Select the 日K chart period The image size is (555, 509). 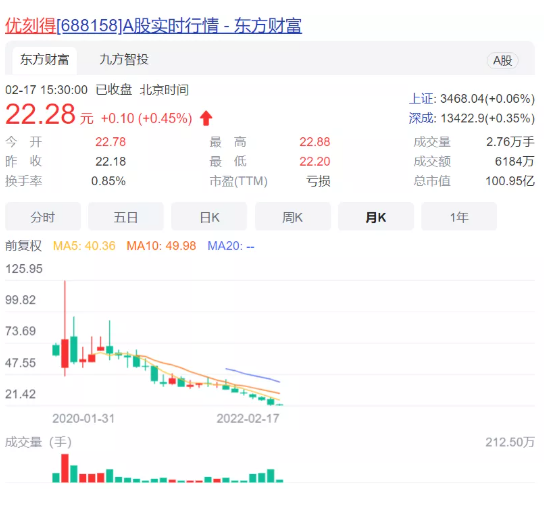pyautogui.click(x=209, y=217)
